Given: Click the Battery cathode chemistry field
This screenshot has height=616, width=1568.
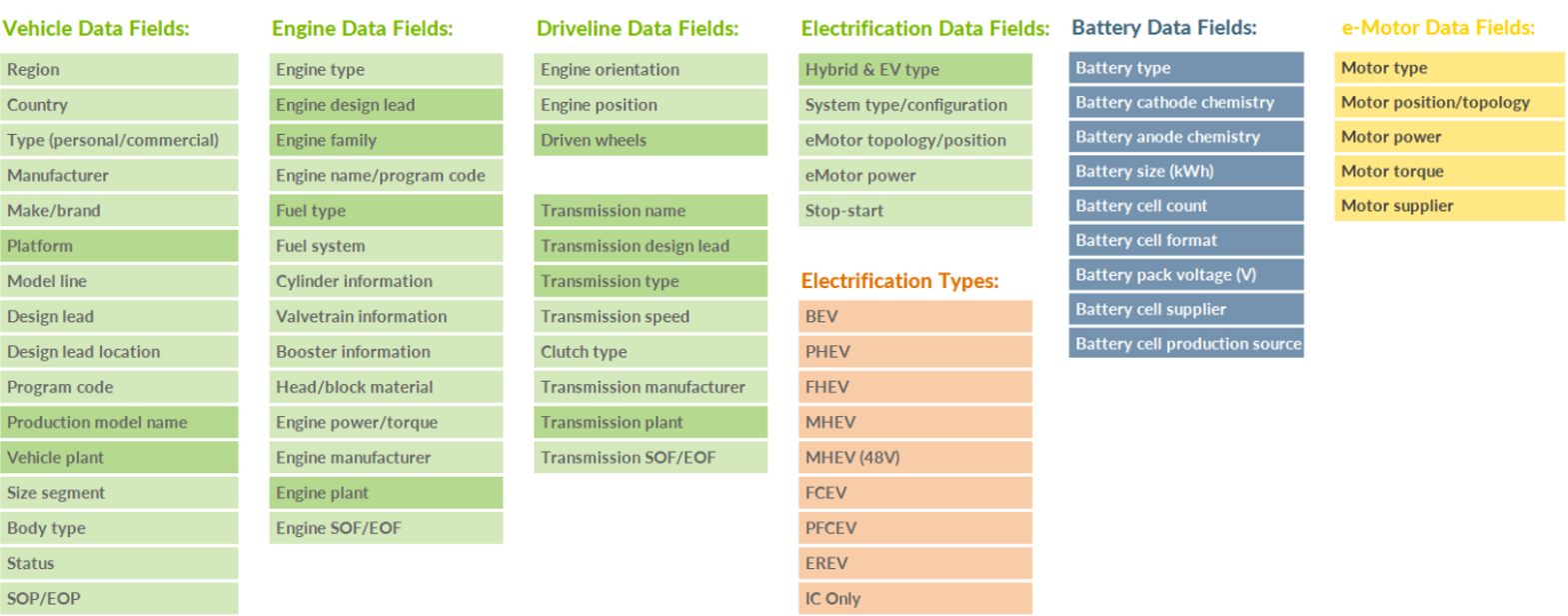Looking at the screenshot, I should (1185, 102).
